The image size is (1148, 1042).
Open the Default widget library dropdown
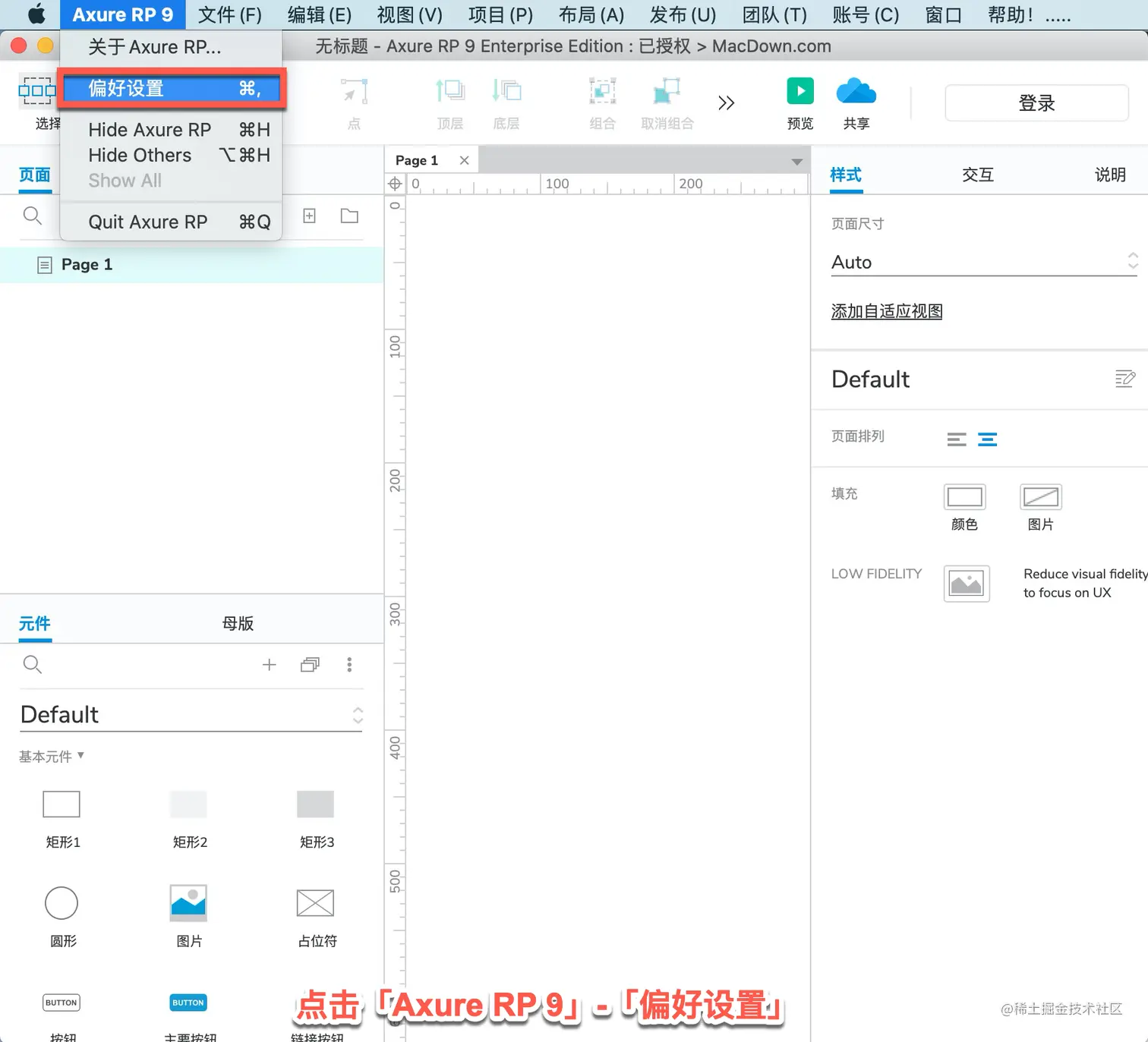point(191,716)
